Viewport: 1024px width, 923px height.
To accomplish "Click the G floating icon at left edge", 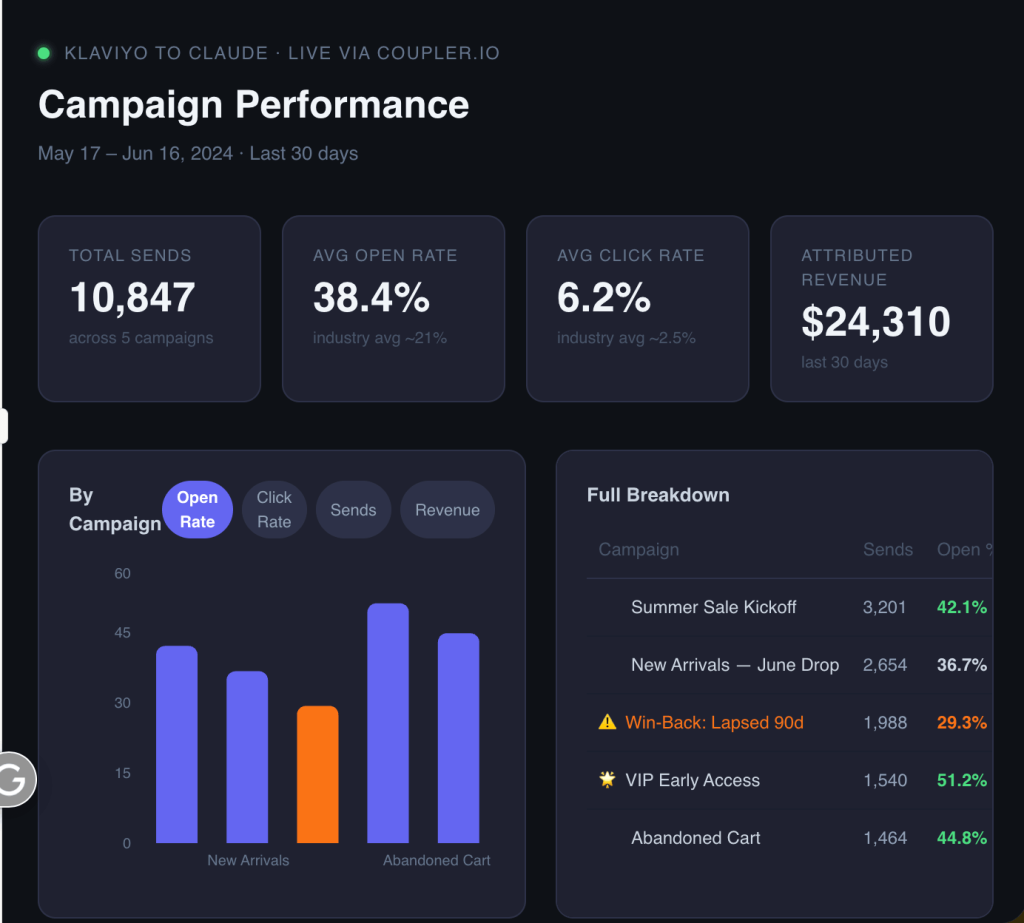I will [x=16, y=779].
